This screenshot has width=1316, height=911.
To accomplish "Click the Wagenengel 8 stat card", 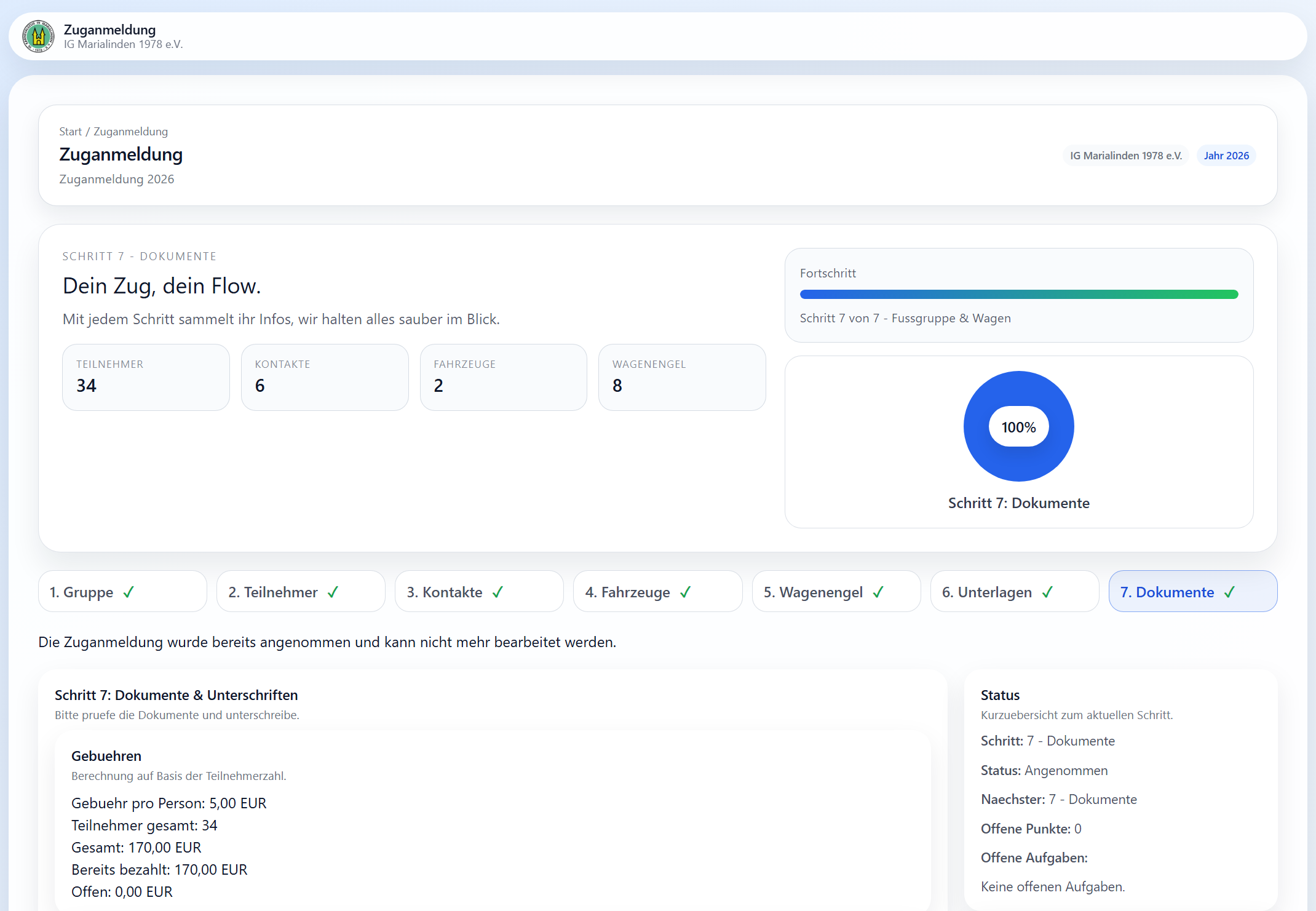I will 681,377.
